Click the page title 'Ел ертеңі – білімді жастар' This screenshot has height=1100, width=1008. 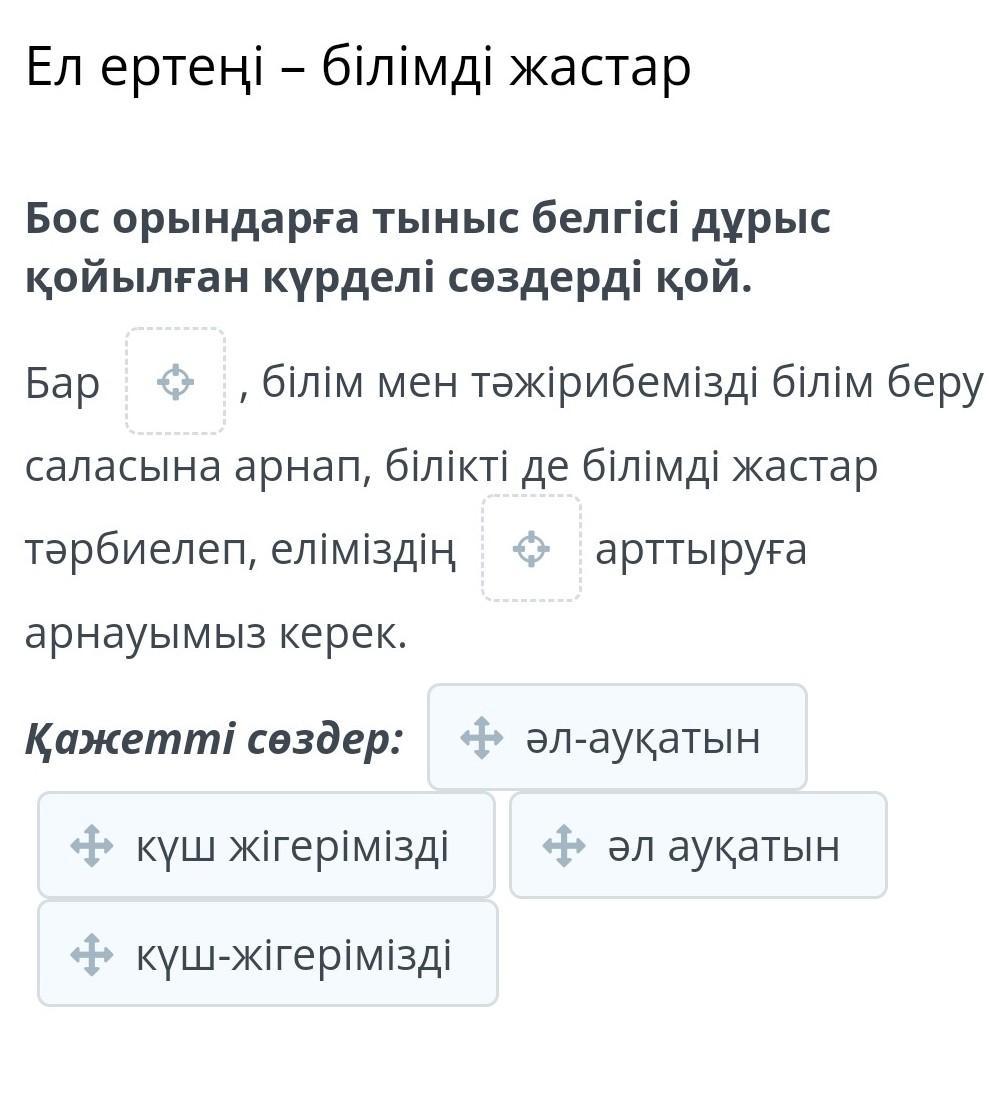coord(358,68)
